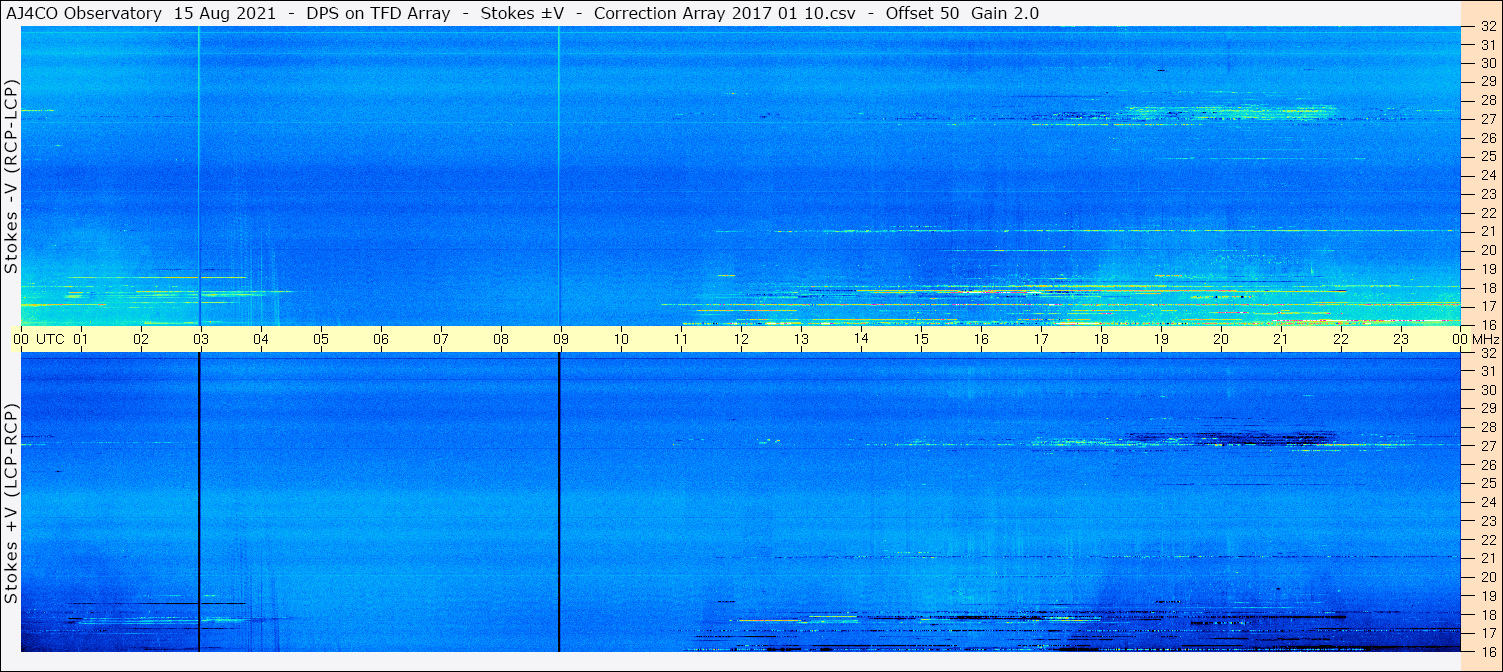
Task: Click the 23 MHz tick of Stokes -V panel
Action: [x=1488, y=194]
